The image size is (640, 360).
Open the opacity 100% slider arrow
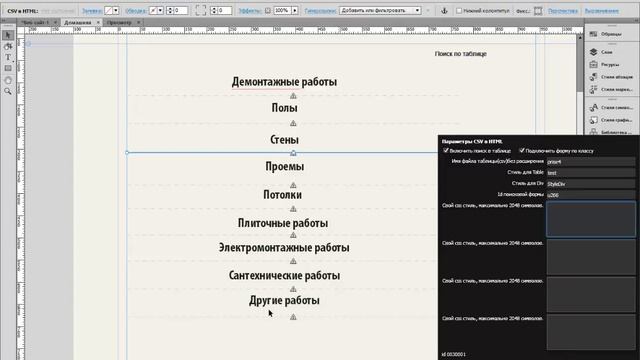pyautogui.click(x=295, y=11)
